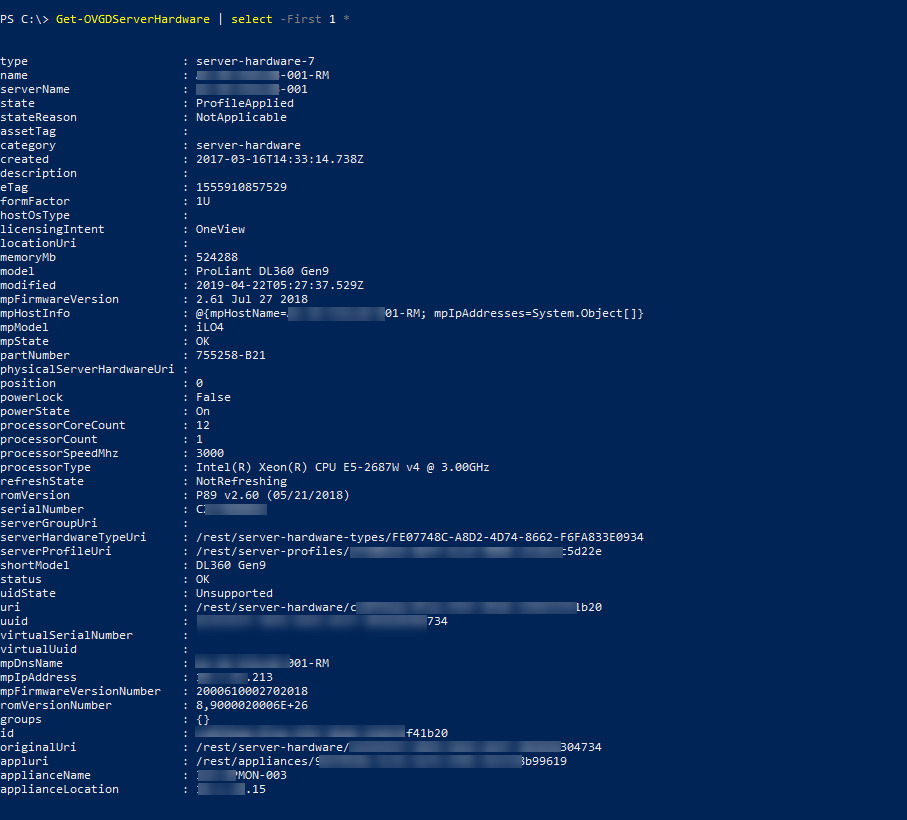Click the partNumber value 755258-B21

coord(231,355)
